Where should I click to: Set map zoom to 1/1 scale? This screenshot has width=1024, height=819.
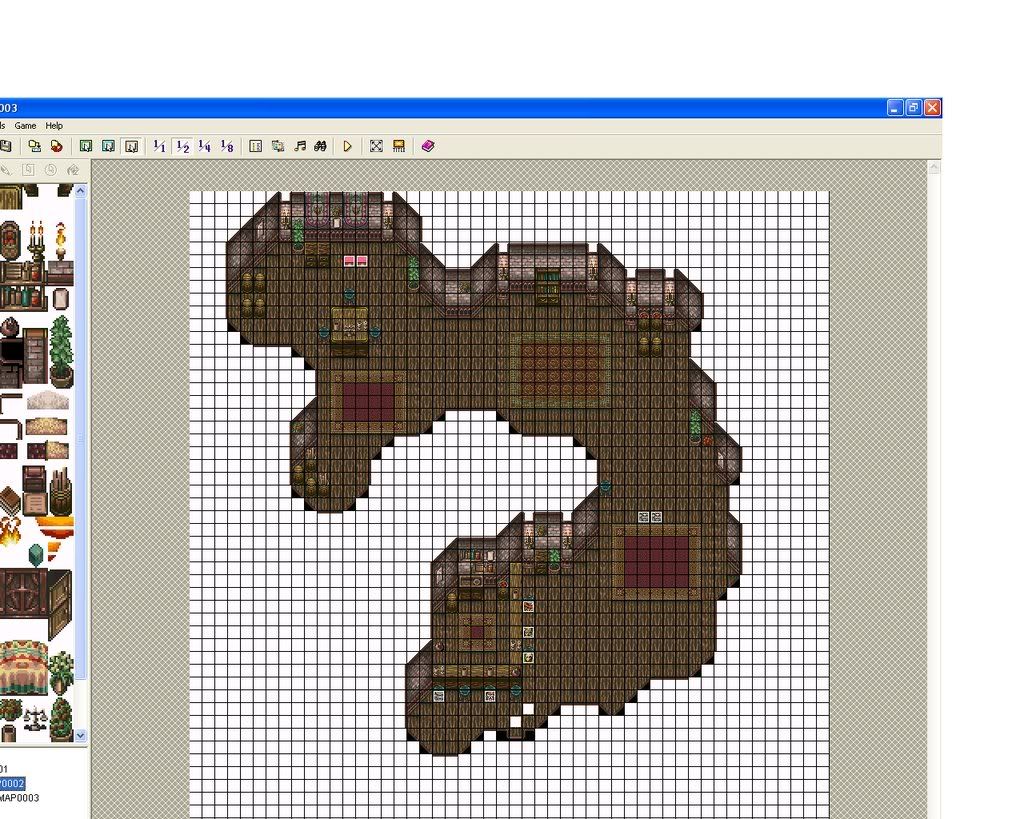159,146
